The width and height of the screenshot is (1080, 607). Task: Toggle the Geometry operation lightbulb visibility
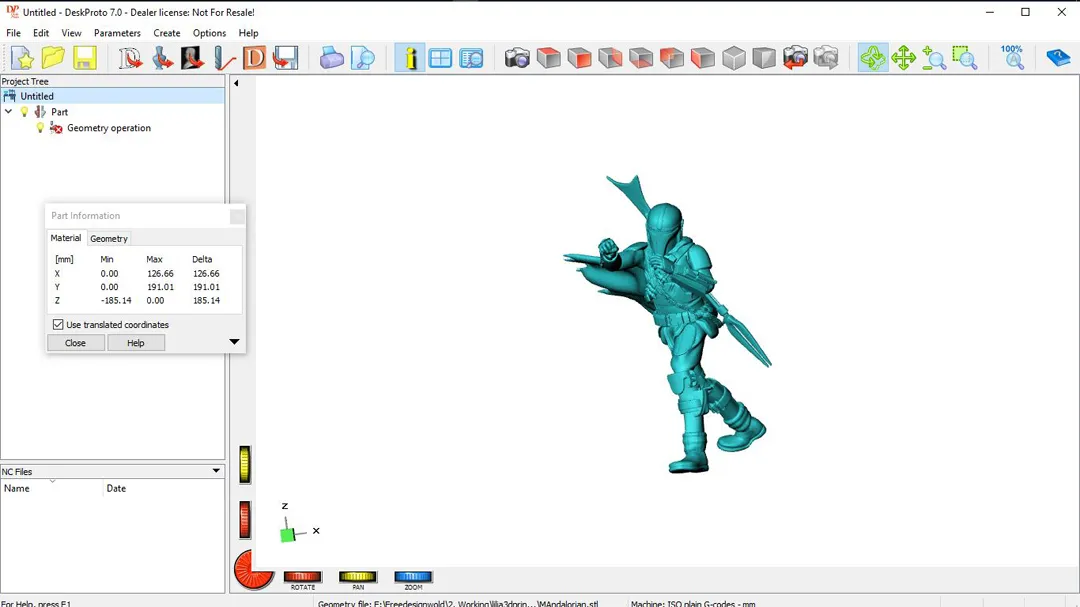tap(40, 127)
